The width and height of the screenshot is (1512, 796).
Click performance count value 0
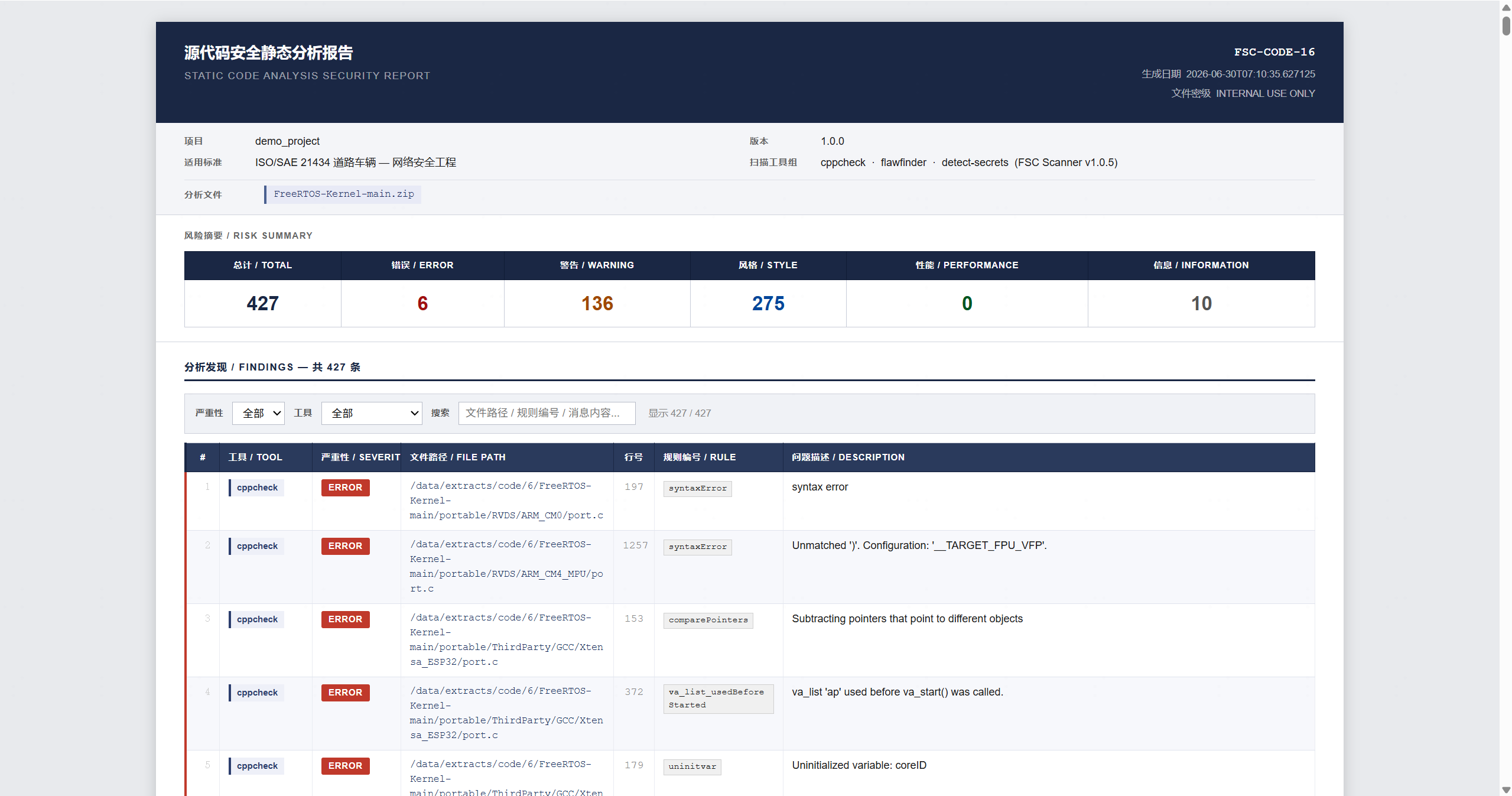[967, 303]
